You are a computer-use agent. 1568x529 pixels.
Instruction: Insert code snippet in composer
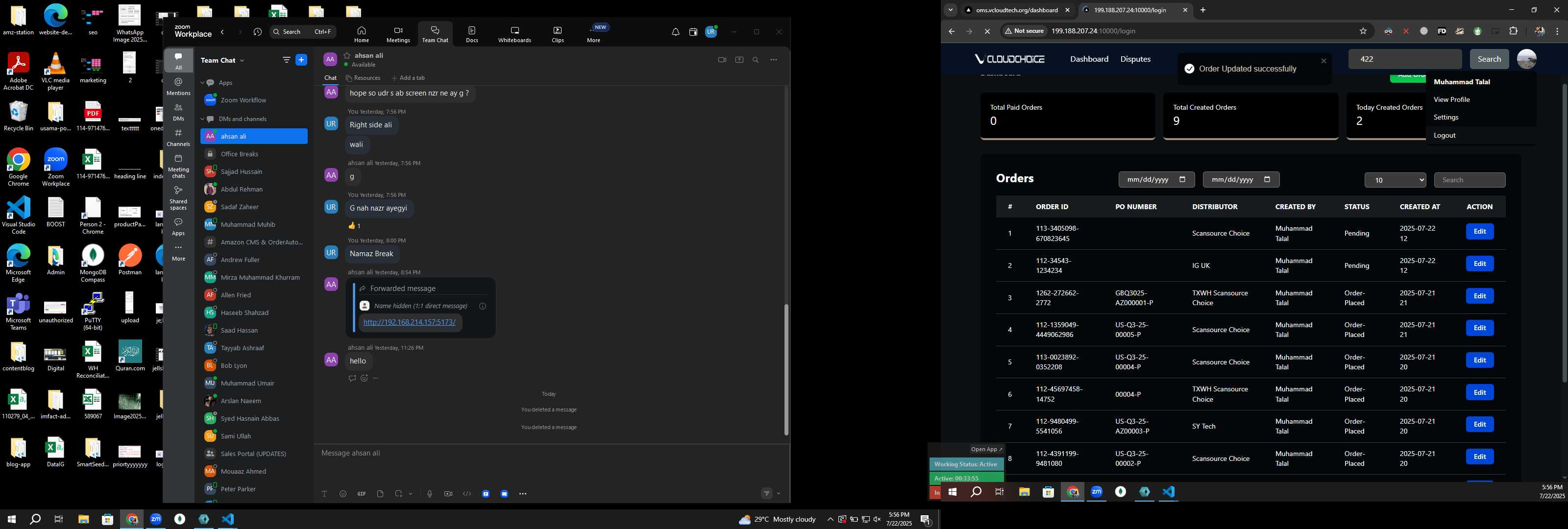(x=467, y=494)
